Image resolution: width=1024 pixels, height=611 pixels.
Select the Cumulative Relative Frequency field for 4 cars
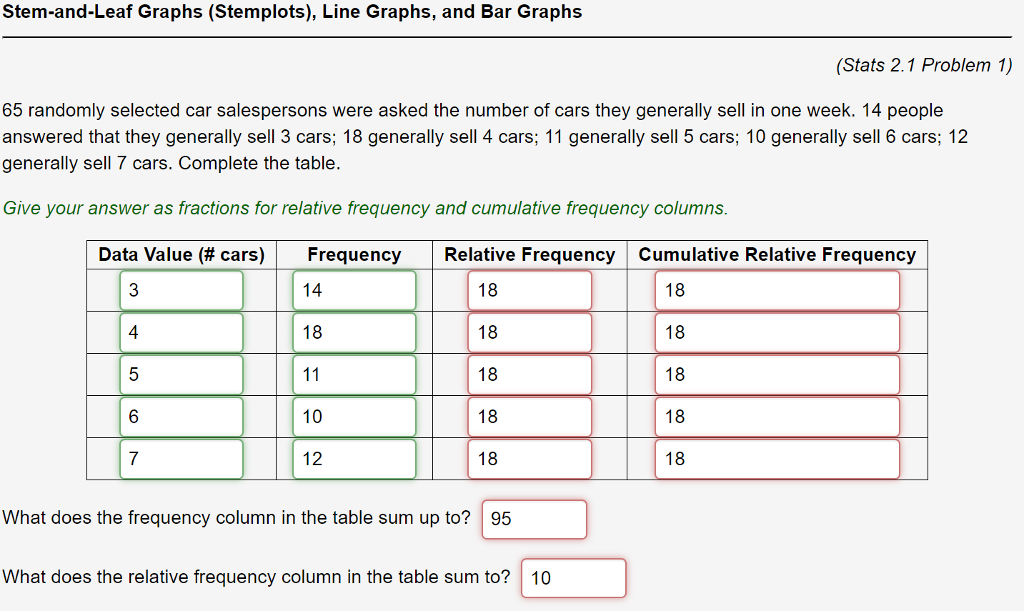pos(777,331)
